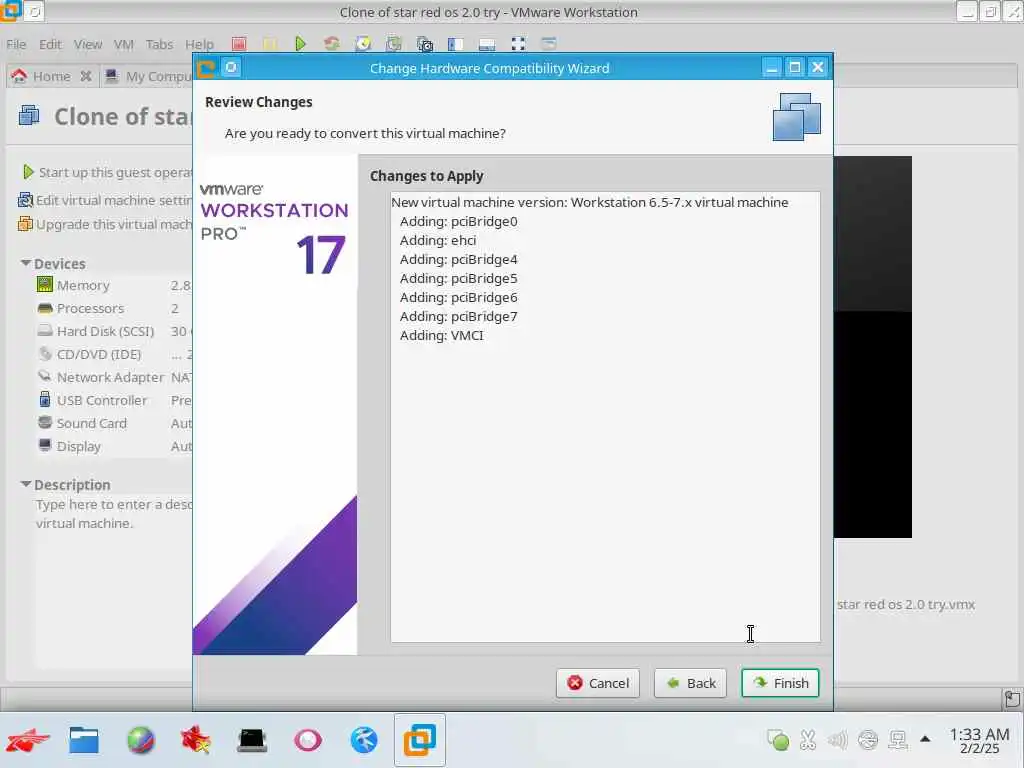Open the blue bird taskbar icon

click(x=364, y=740)
